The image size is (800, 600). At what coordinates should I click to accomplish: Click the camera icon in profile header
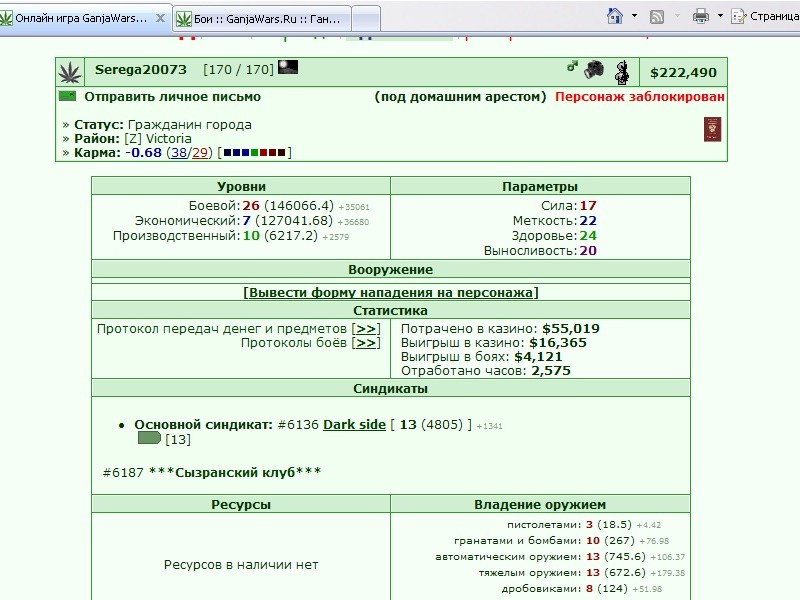pos(594,69)
